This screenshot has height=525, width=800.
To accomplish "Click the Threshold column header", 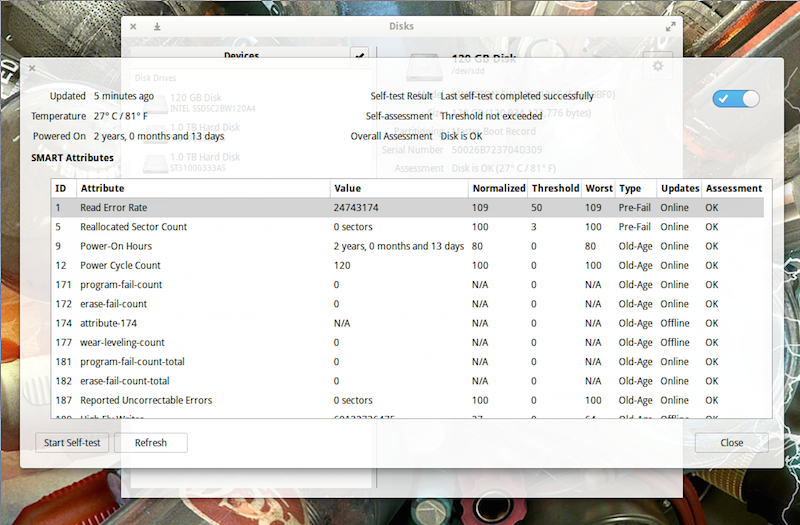I will 555,188.
